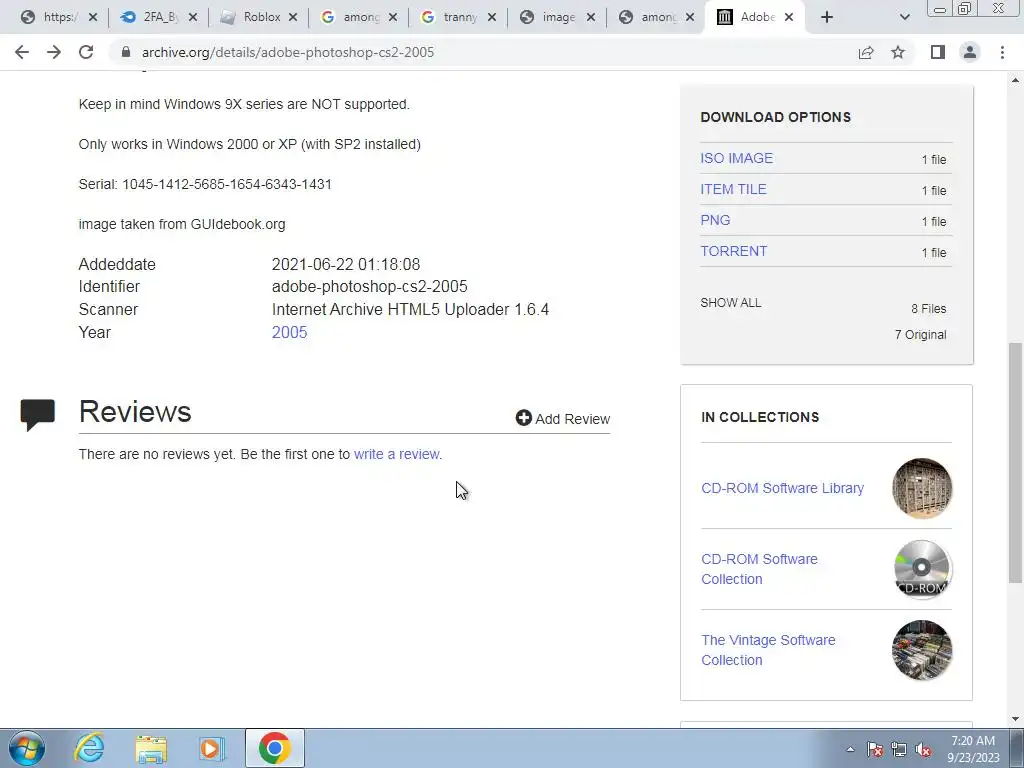This screenshot has height=768, width=1024.
Task: Open the tab search dropdown arrow
Action: point(904,17)
